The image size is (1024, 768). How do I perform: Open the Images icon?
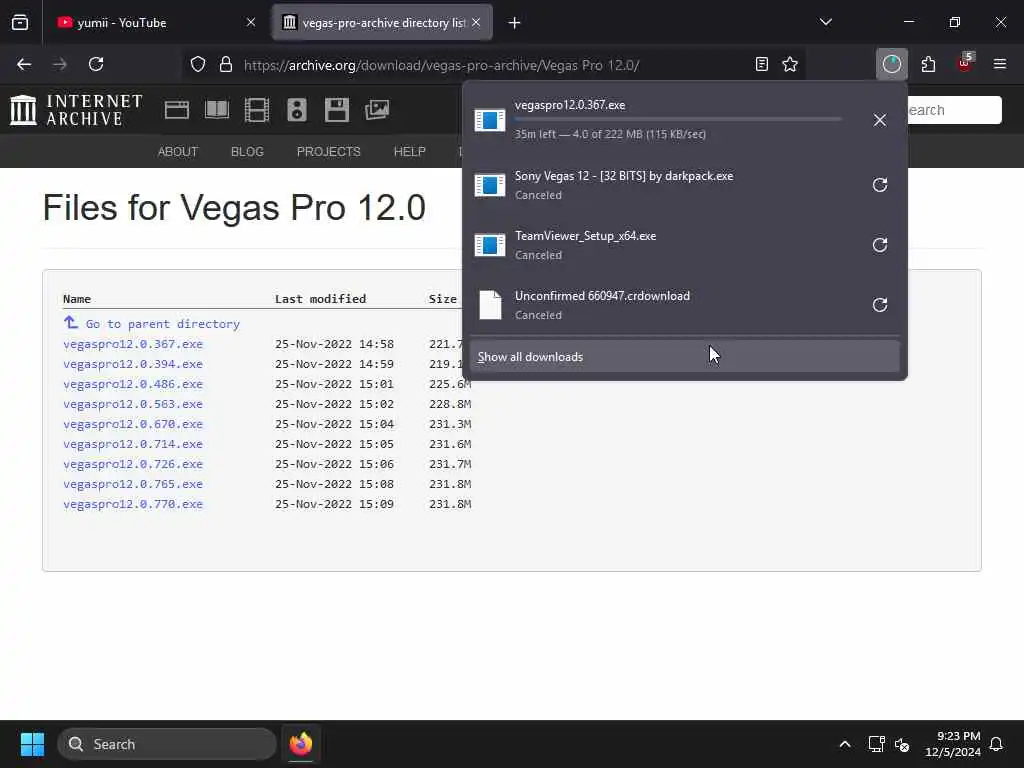[377, 110]
